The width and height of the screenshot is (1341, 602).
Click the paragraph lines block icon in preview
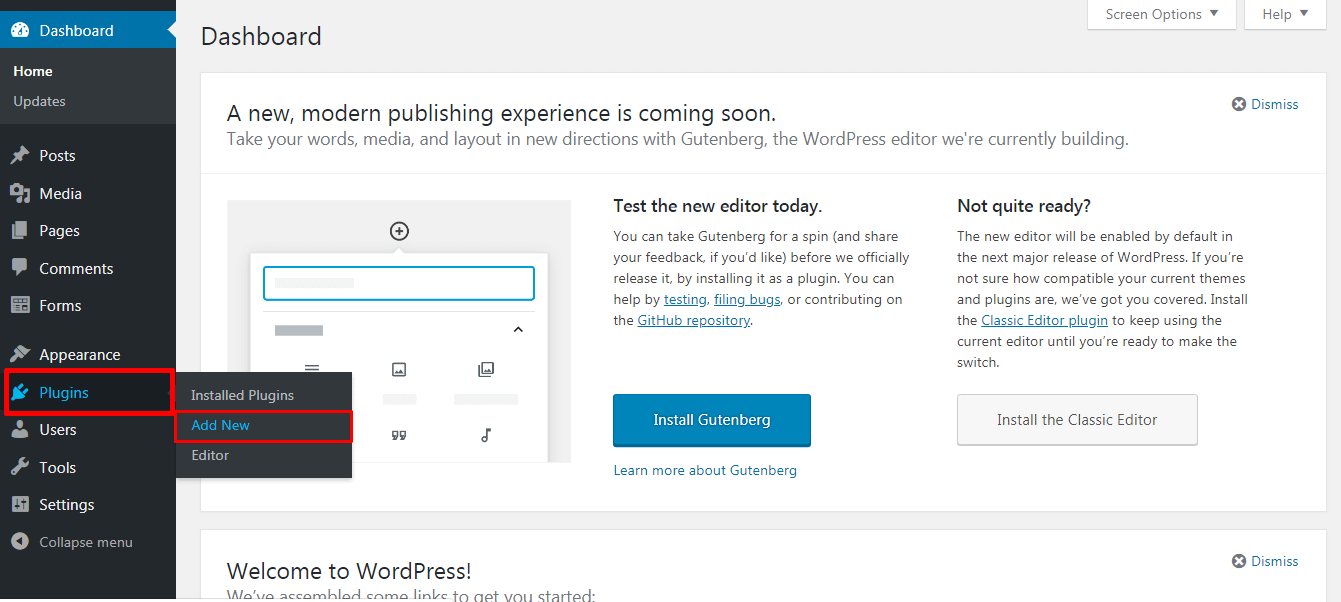[x=312, y=370]
